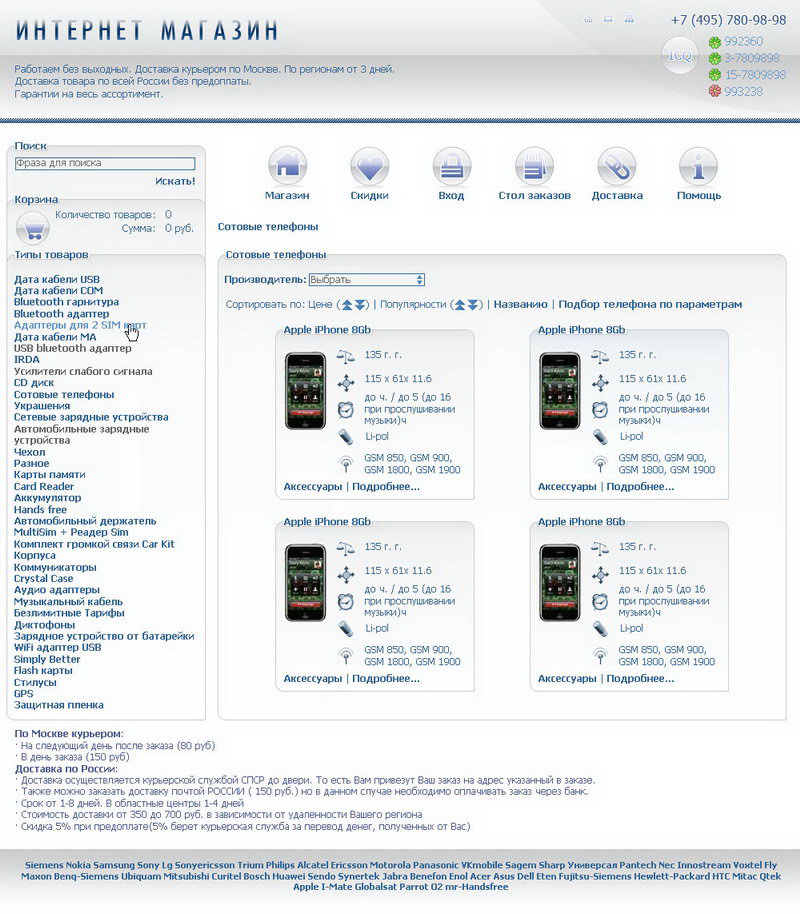Click first iPhone thumbnail in top-left card
800x914 pixels.
pyautogui.click(x=305, y=391)
